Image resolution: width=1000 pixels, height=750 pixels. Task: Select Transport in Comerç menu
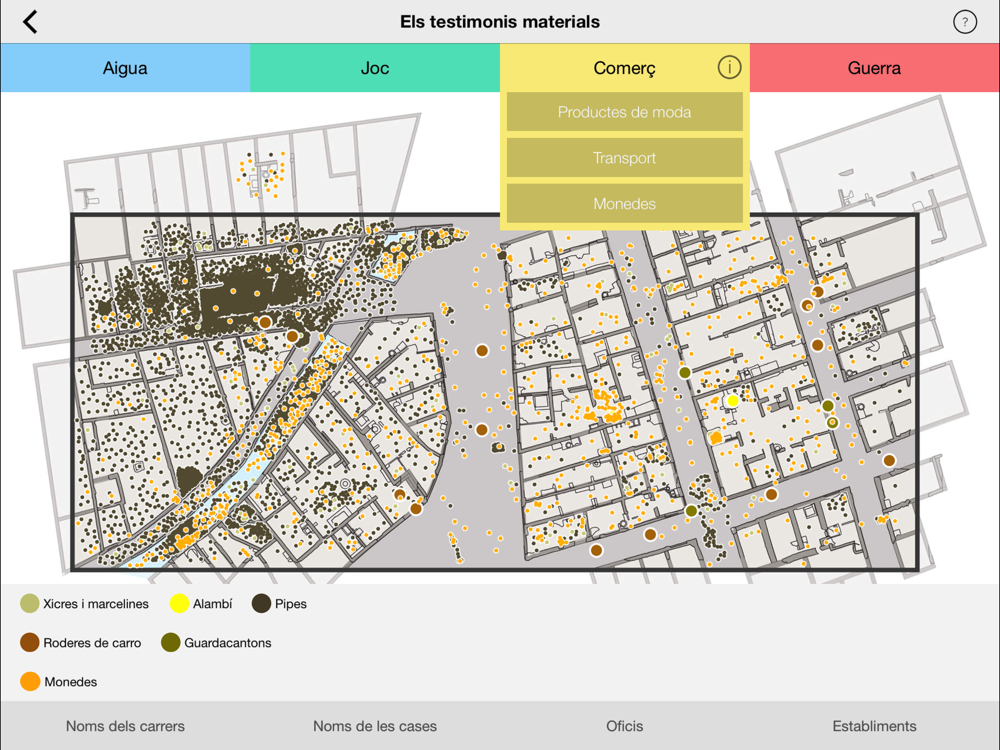coord(624,158)
